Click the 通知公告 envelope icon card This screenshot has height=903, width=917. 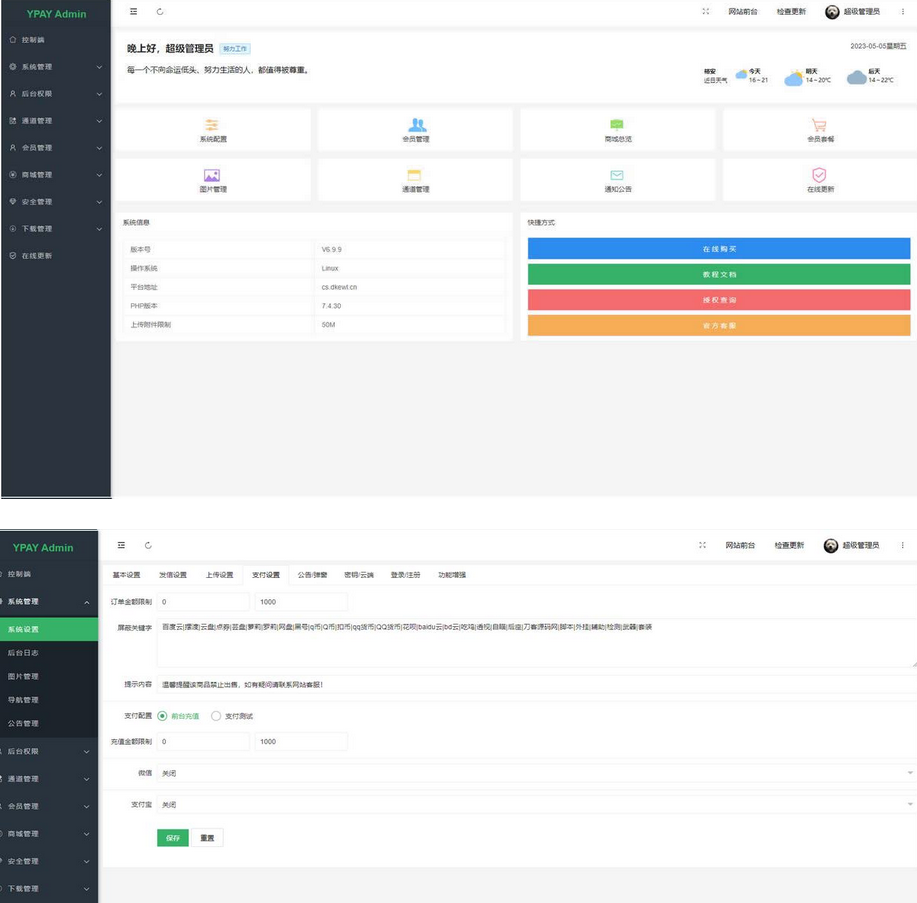coord(617,175)
